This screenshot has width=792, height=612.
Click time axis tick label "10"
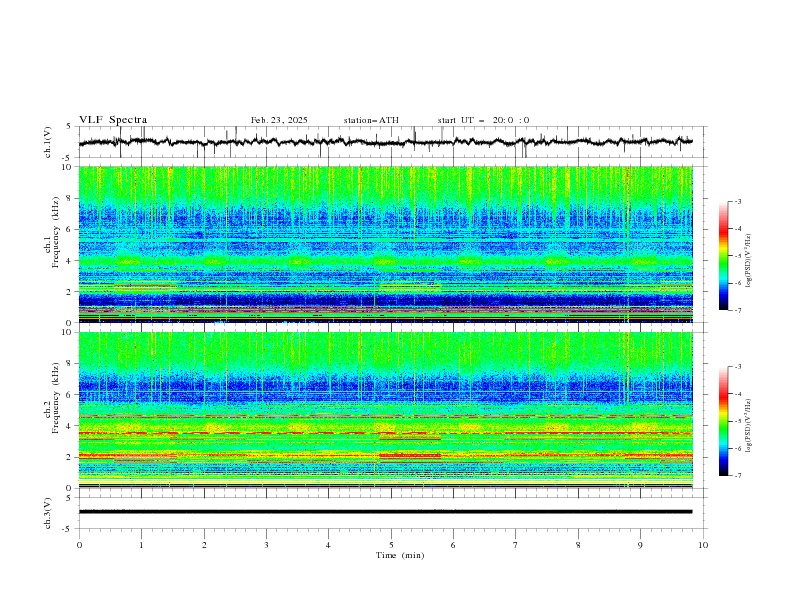pyautogui.click(x=703, y=545)
